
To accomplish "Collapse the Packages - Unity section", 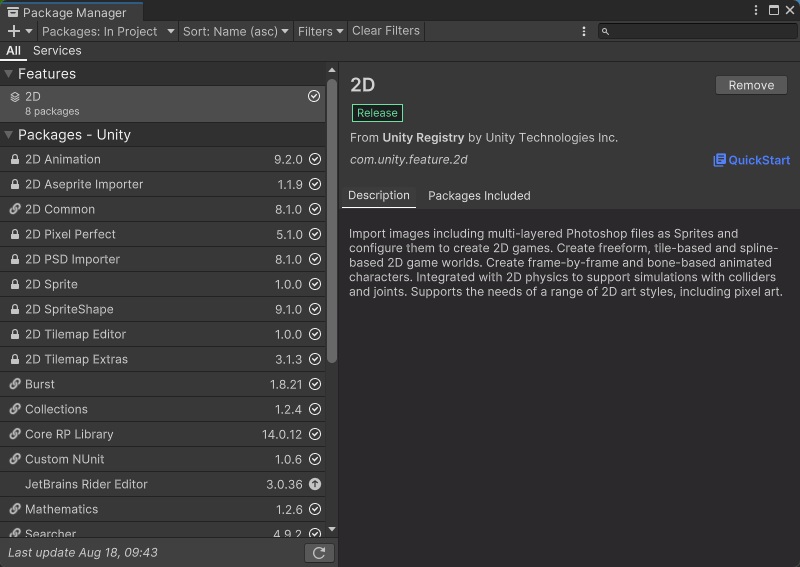I will coord(8,135).
